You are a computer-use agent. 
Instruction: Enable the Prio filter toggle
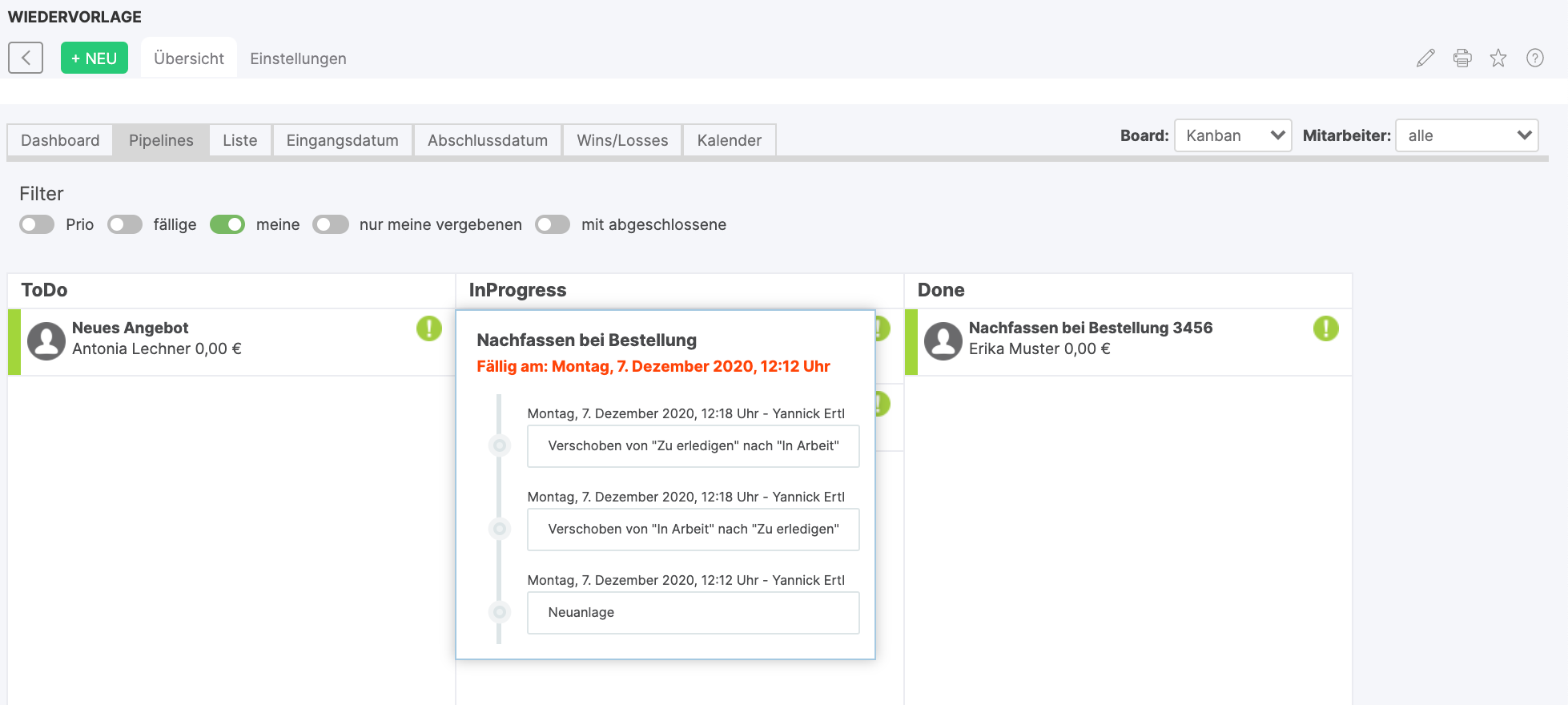(x=37, y=224)
